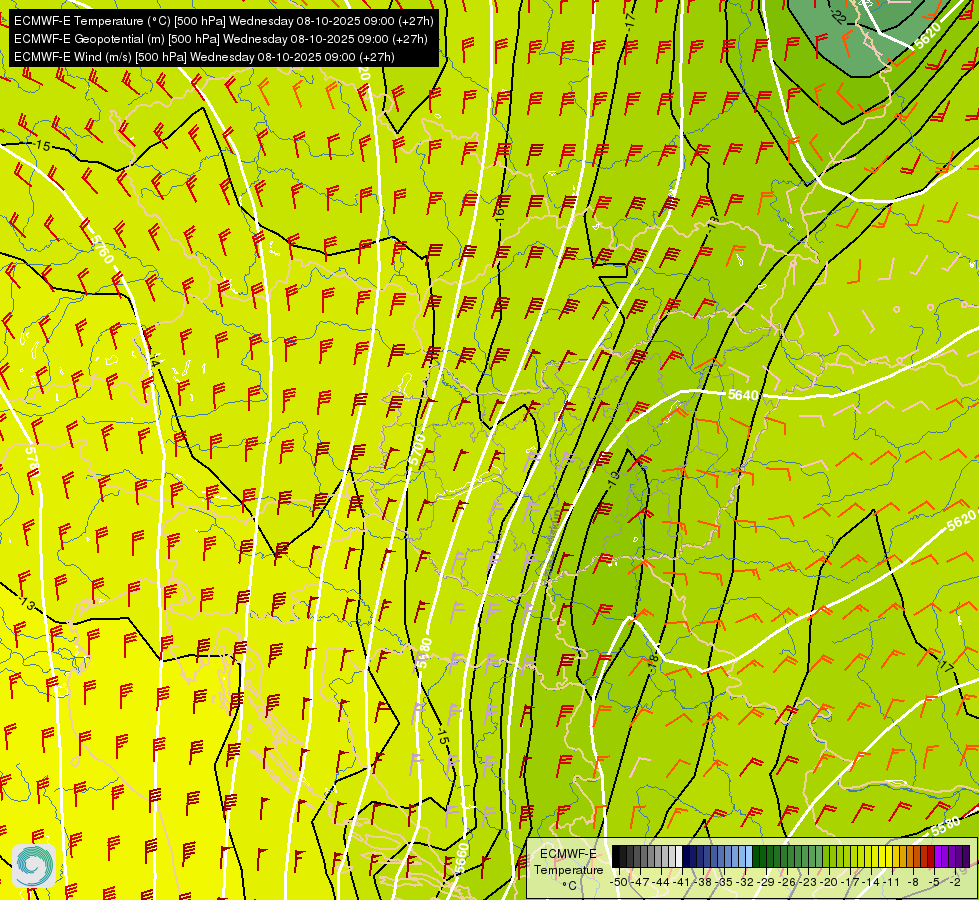Image resolution: width=979 pixels, height=900 pixels.
Task: Click the 5760 geopotential contour label
Action: point(102,249)
